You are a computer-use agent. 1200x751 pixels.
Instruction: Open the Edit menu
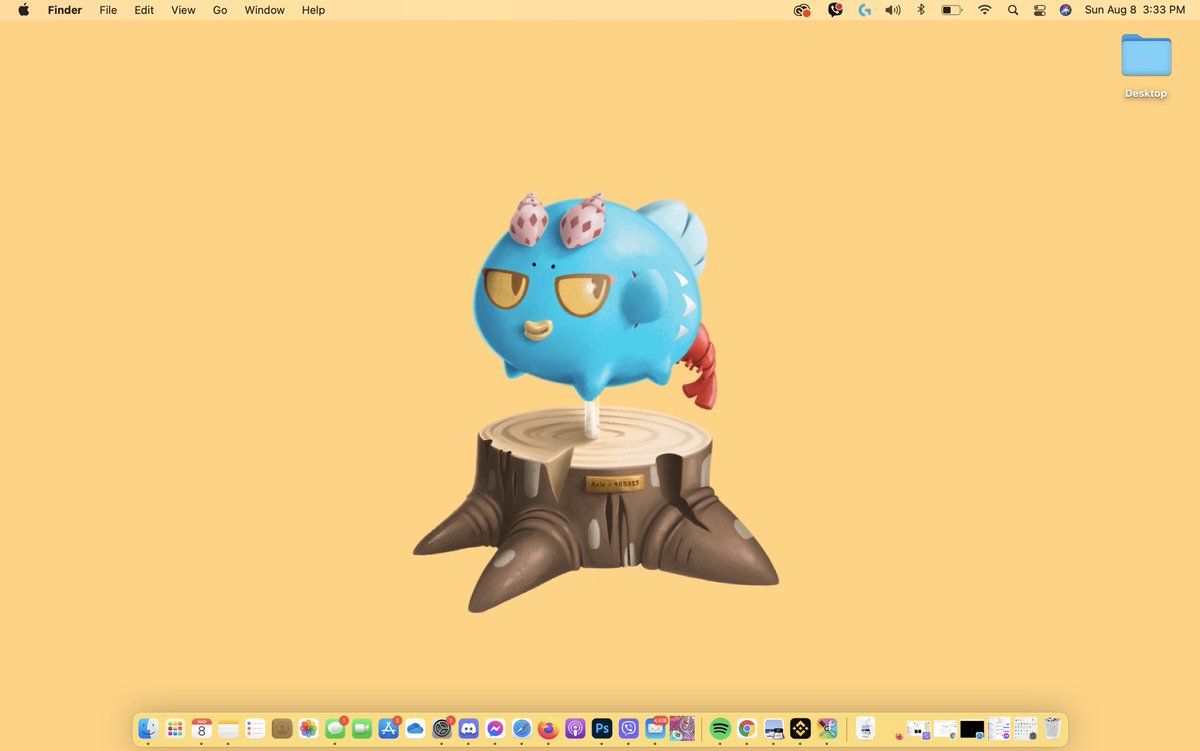(144, 10)
